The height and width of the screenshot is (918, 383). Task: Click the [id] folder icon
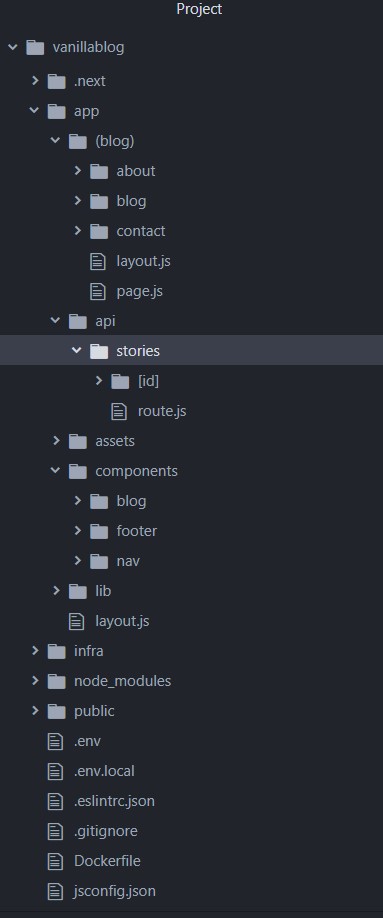coord(120,381)
